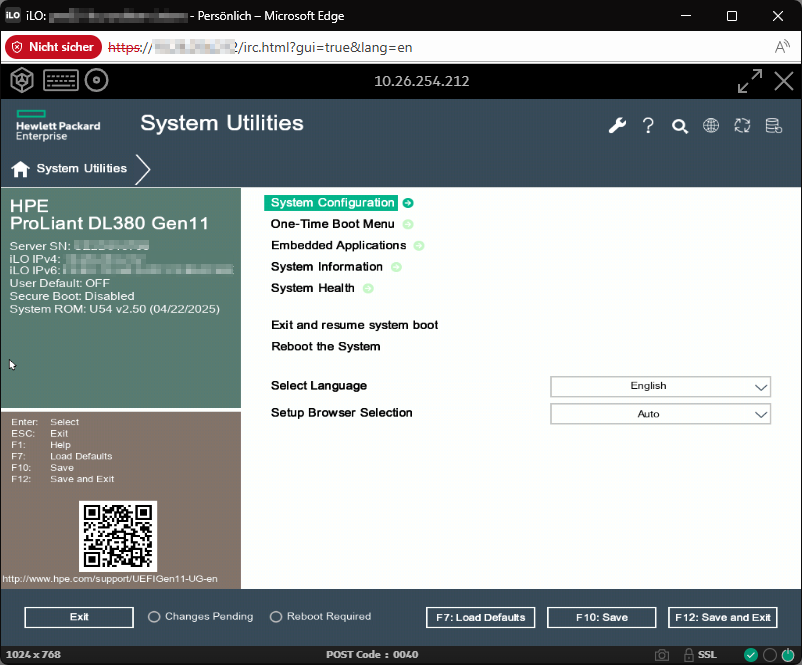The image size is (802, 665).
Task: Click the arrow icon beside System Information
Action: coord(396,267)
